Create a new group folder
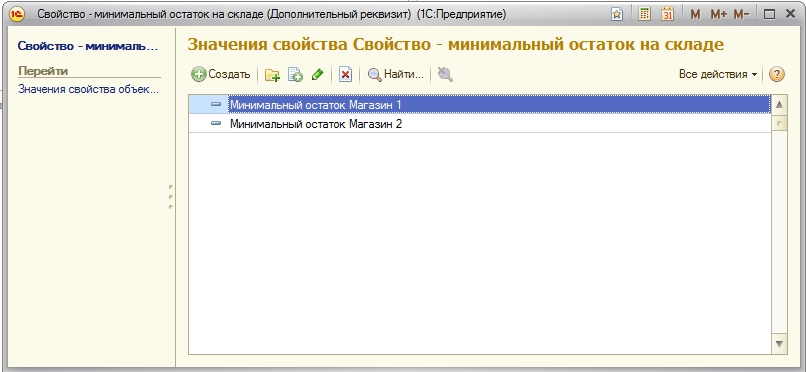The height and width of the screenshot is (372, 806). (x=272, y=75)
